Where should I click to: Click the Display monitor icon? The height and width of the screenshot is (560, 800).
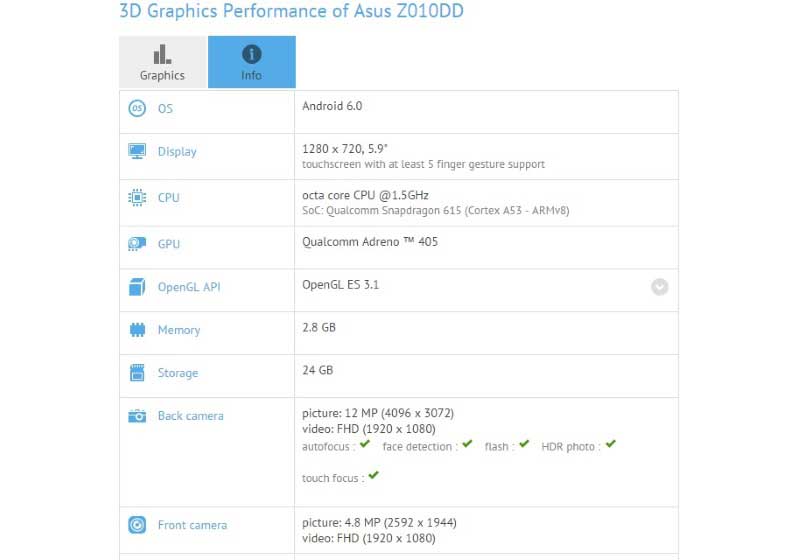coord(137,151)
